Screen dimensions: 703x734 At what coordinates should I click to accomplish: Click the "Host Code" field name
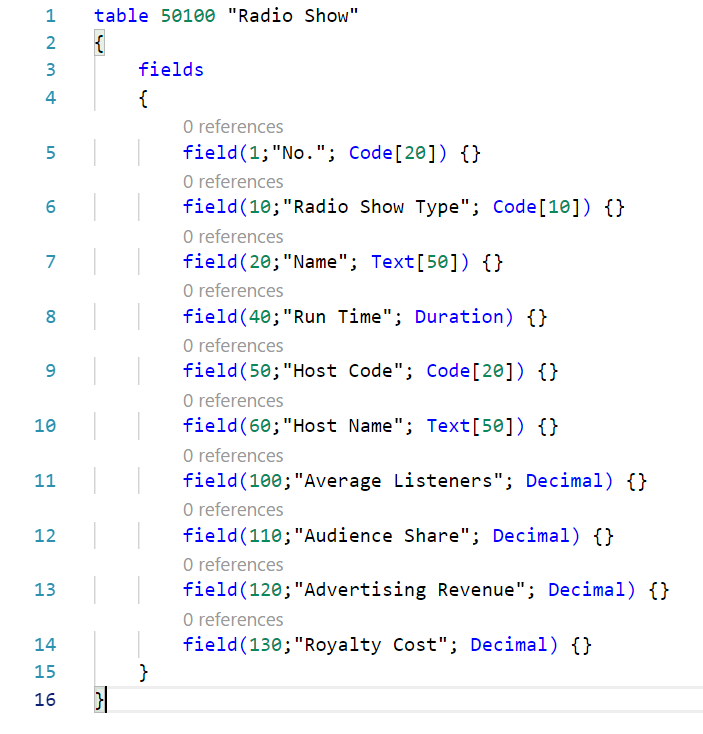[x=343, y=371]
